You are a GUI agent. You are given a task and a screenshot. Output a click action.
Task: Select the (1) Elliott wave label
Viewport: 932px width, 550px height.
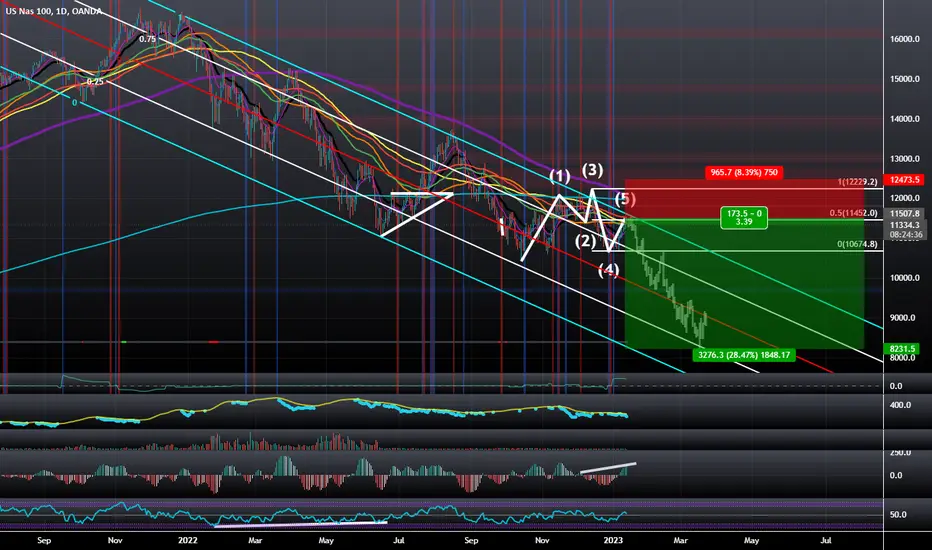coord(559,176)
